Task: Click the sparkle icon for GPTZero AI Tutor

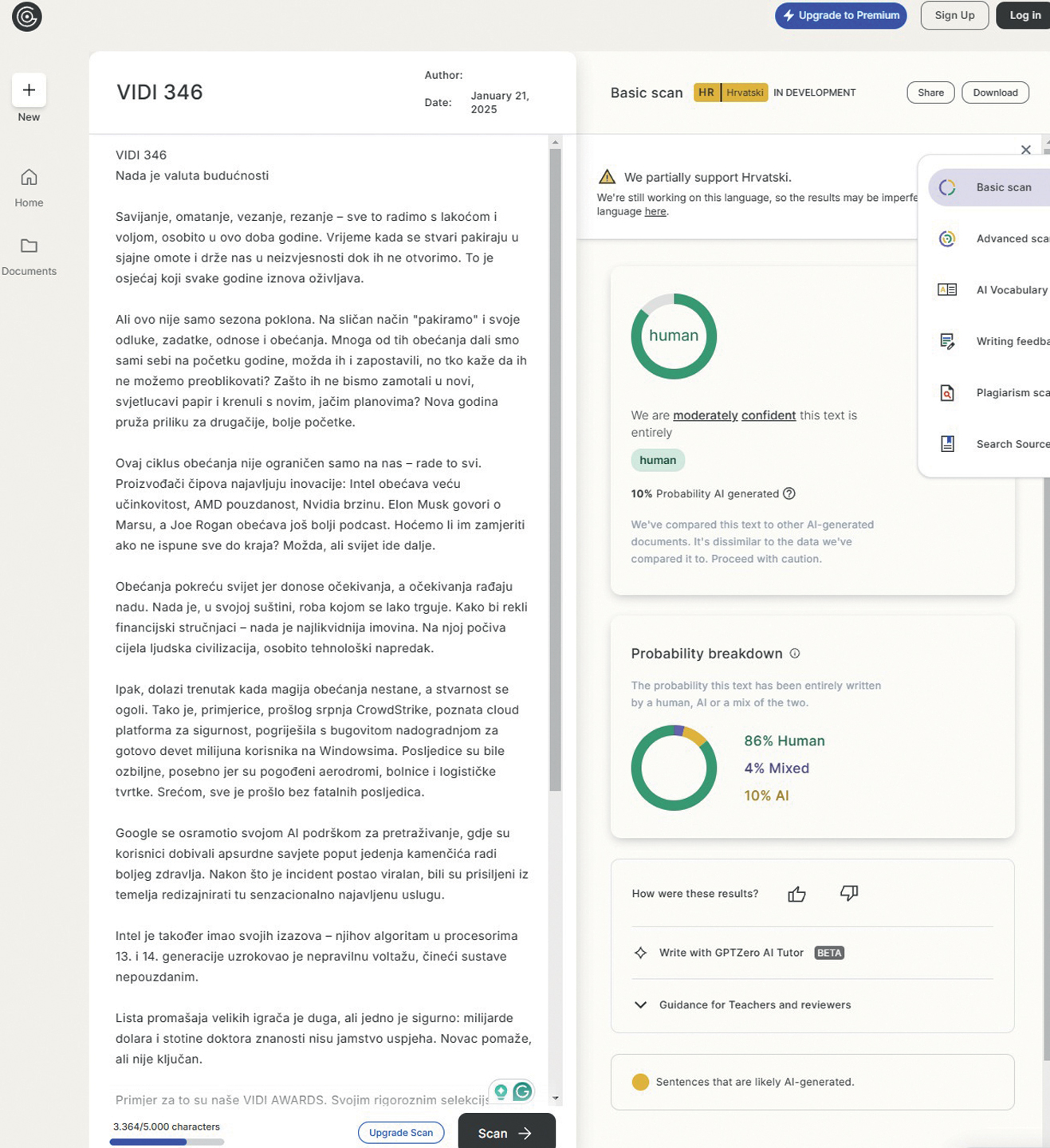Action: [640, 953]
